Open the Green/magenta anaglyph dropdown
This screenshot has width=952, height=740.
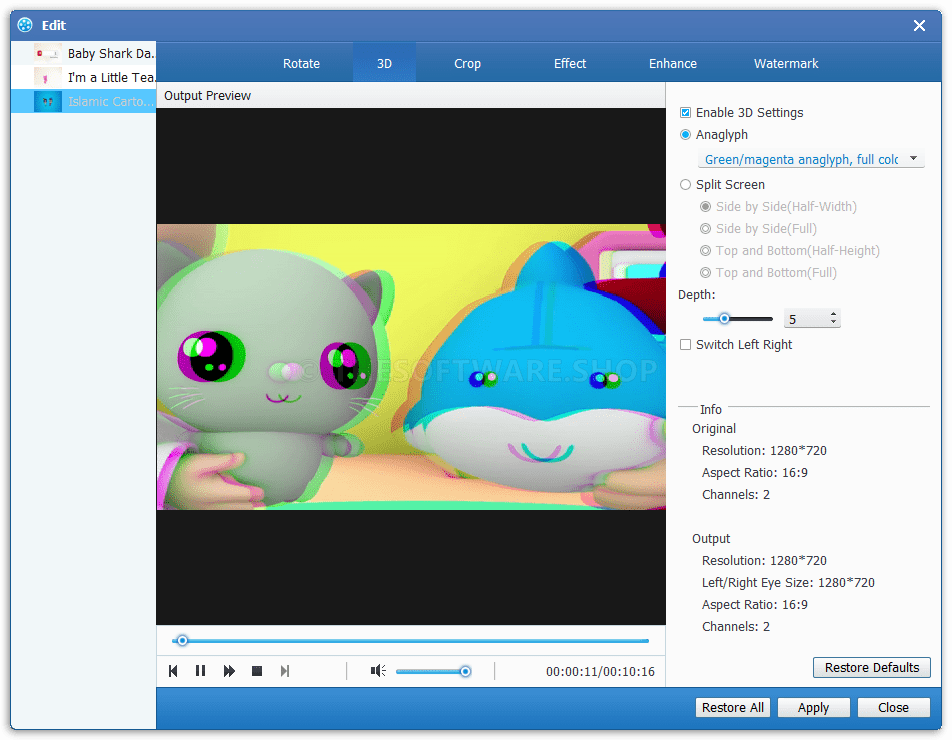811,159
